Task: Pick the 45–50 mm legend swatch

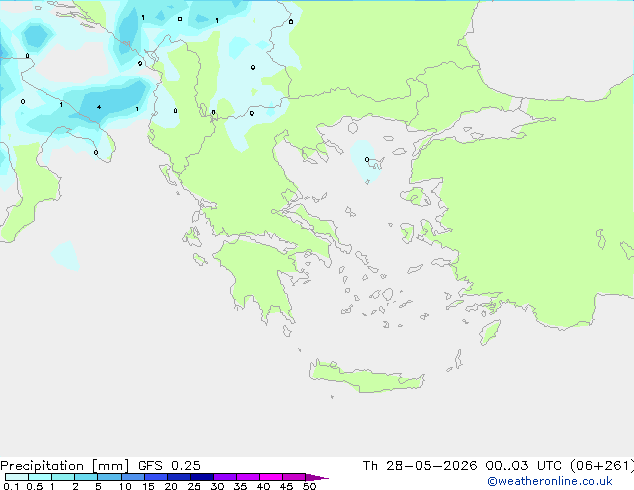Action: click(294, 477)
